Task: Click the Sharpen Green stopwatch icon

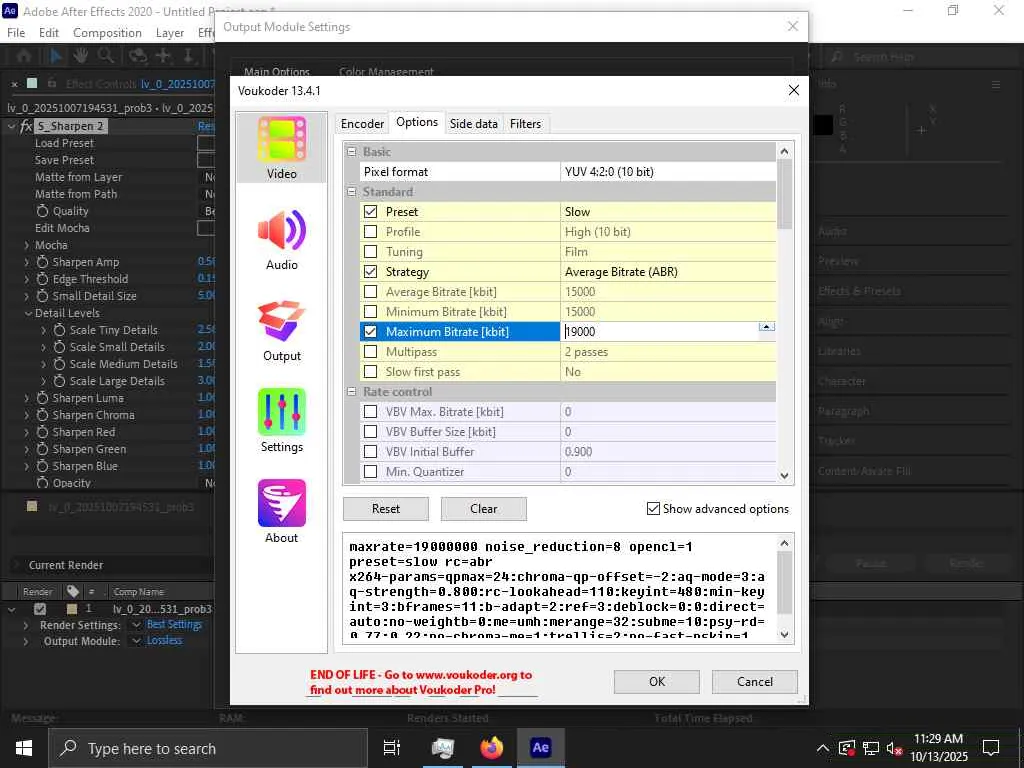Action: click(42, 449)
